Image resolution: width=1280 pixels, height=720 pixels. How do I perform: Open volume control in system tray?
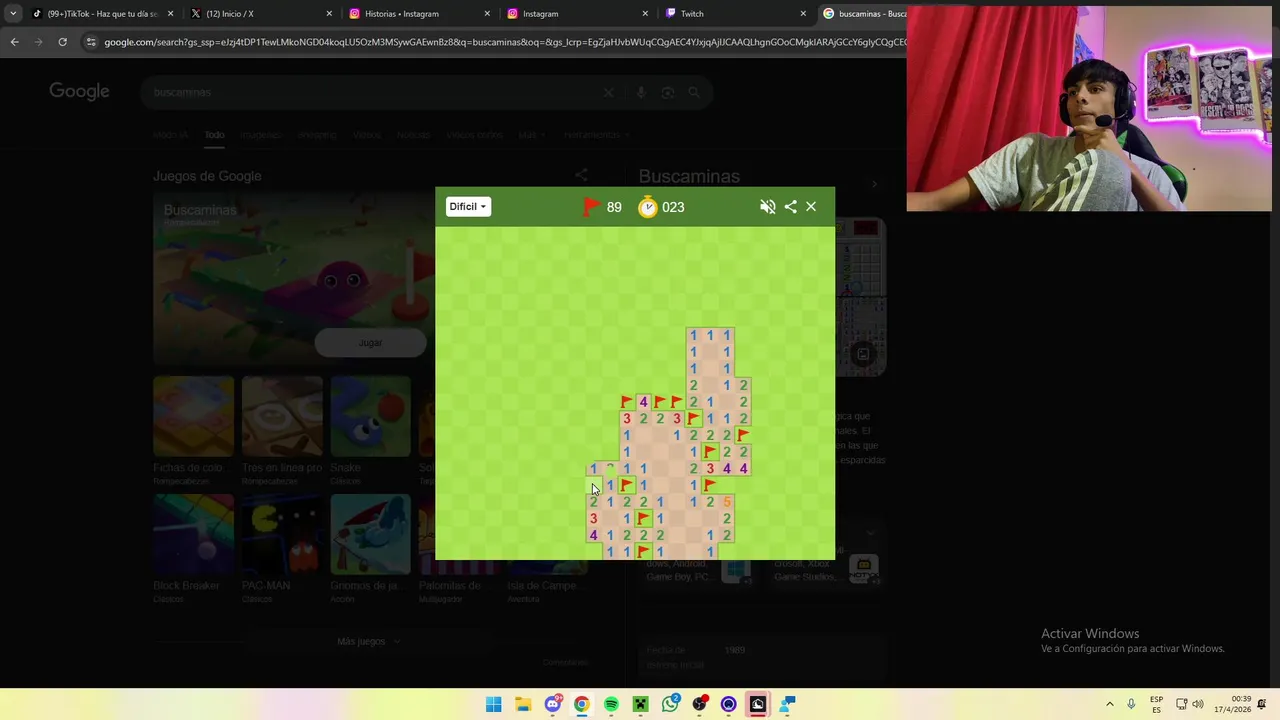(1198, 704)
